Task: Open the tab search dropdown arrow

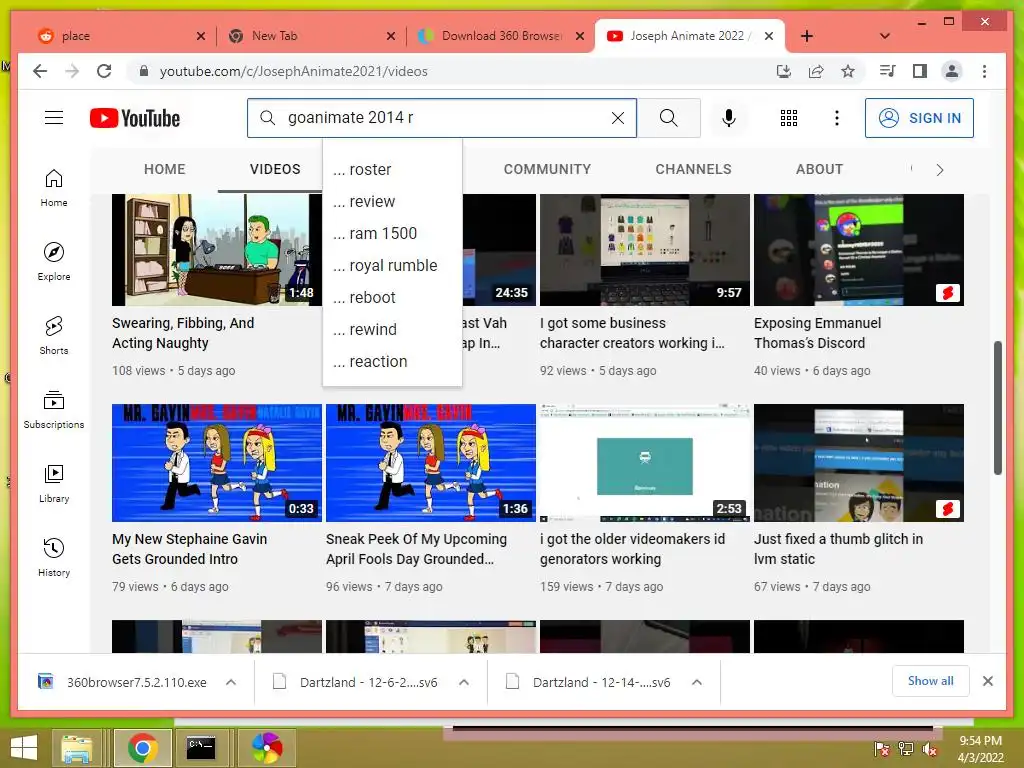Action: tap(884, 36)
